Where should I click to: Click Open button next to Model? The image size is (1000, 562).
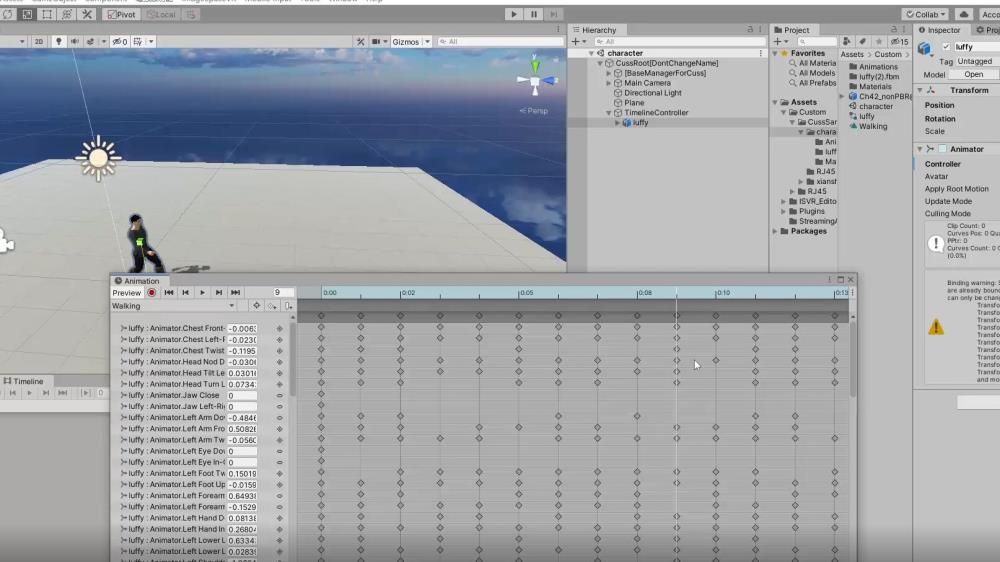click(973, 75)
